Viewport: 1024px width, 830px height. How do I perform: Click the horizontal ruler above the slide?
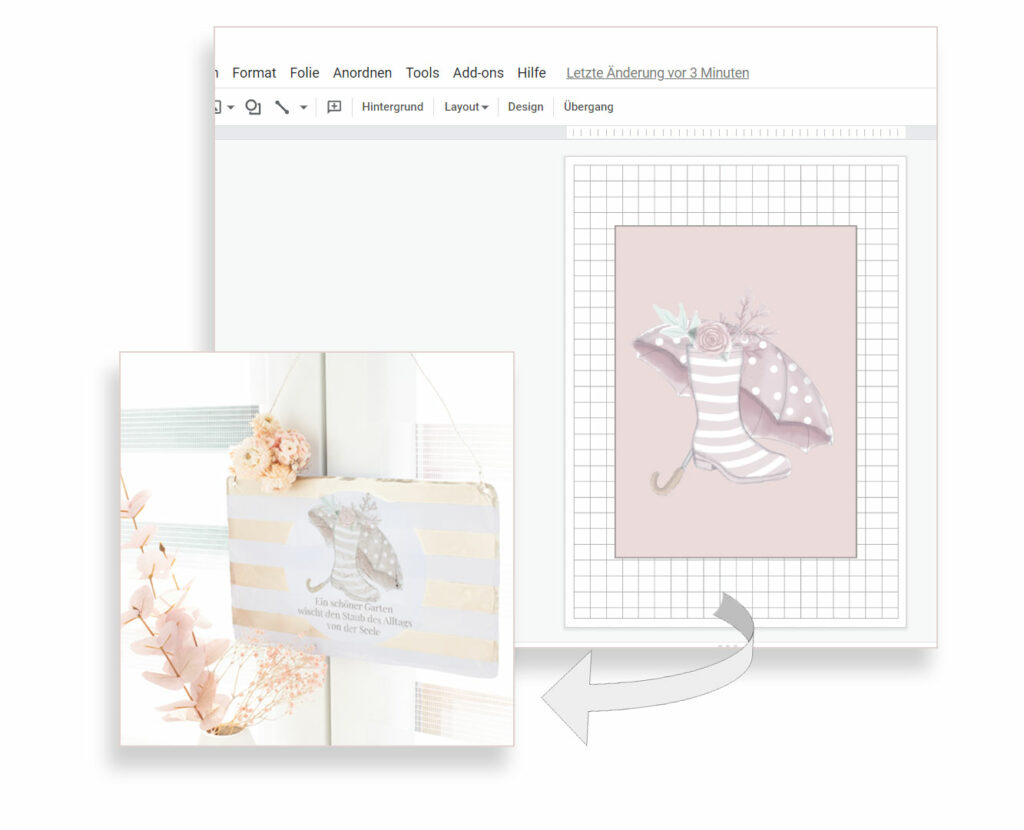point(736,133)
